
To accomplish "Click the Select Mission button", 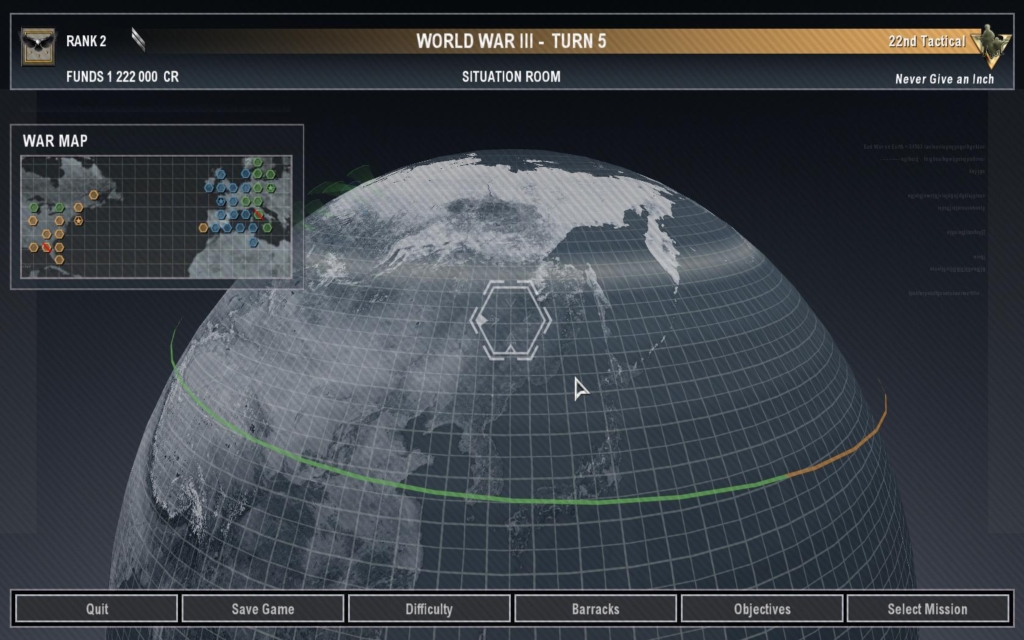I will (928, 609).
